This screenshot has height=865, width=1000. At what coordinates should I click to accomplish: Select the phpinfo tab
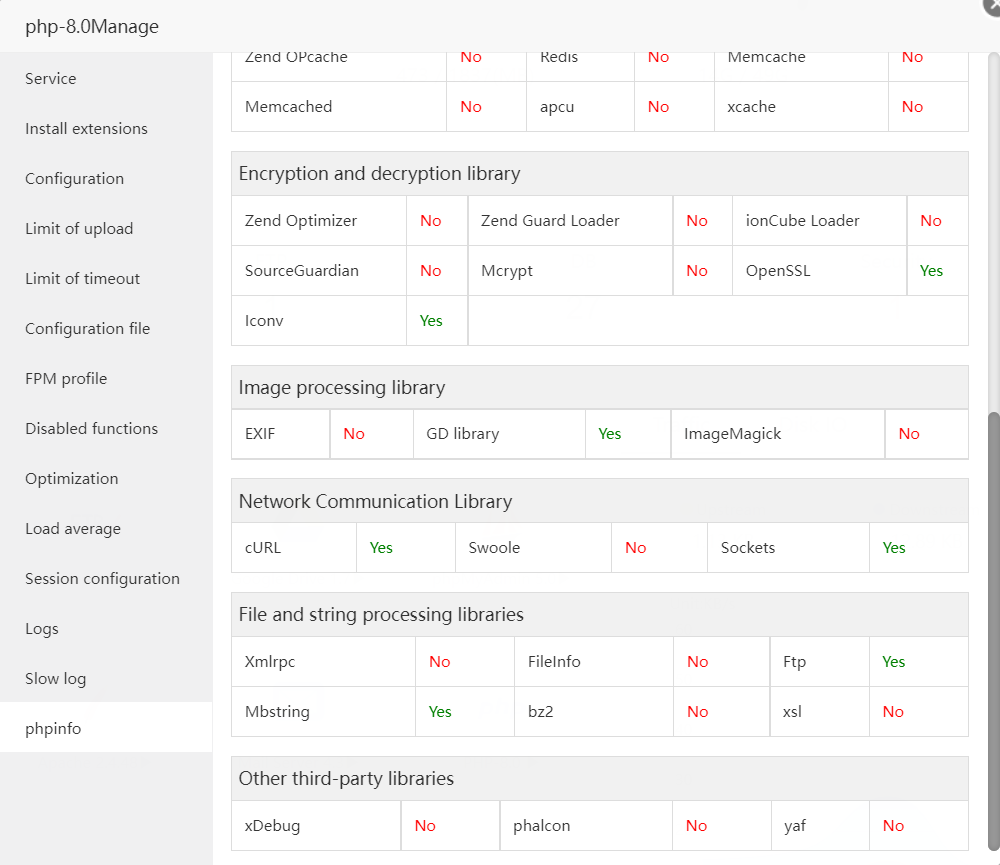coord(54,729)
